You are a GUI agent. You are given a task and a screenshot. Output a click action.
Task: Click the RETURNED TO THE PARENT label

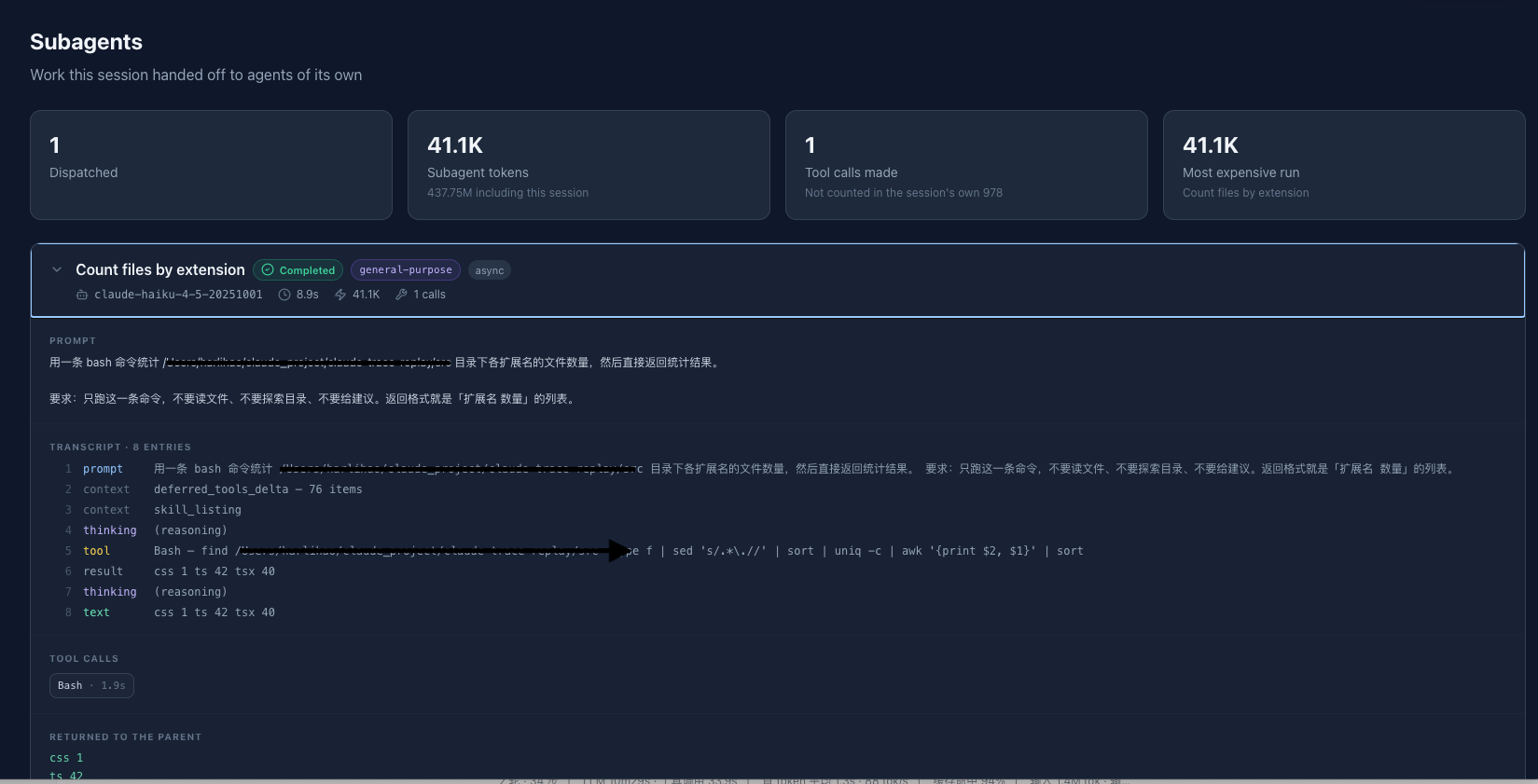(x=125, y=737)
